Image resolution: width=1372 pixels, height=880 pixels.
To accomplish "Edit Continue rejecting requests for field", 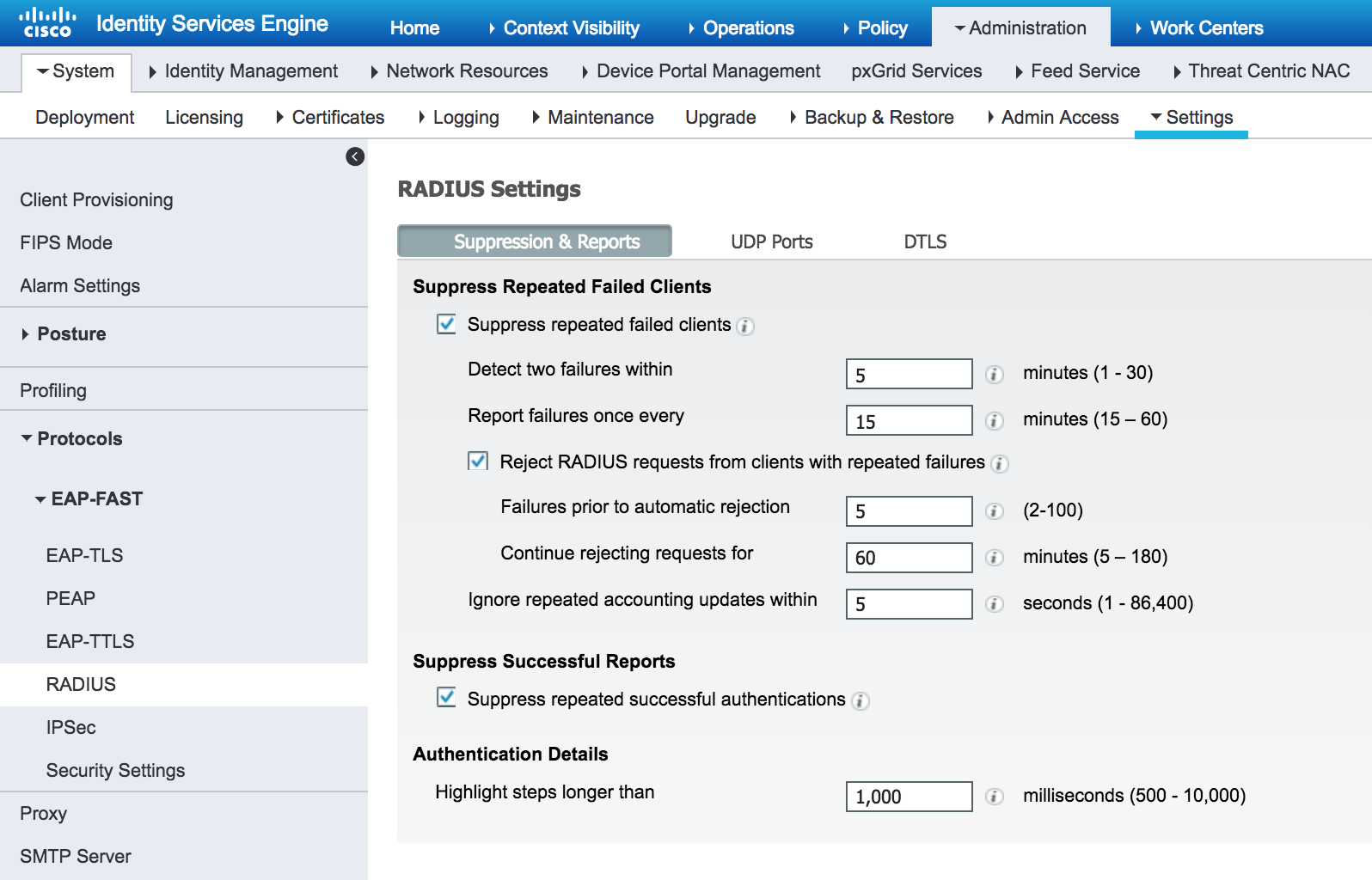I will 910,558.
